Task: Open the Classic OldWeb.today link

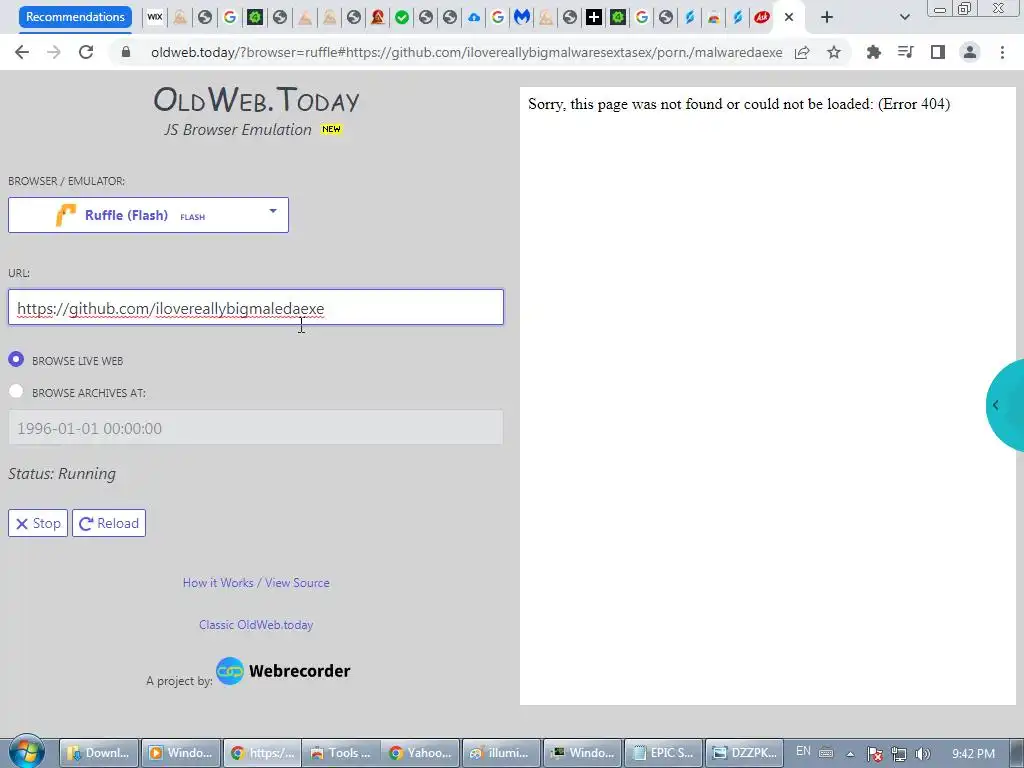Action: coord(256,624)
